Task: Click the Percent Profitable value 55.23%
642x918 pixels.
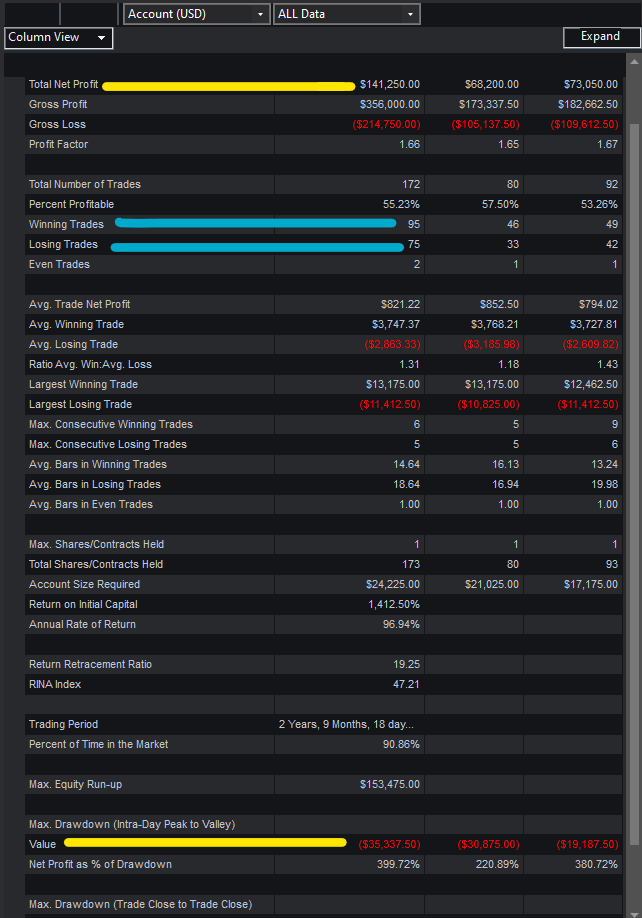Action: point(401,205)
